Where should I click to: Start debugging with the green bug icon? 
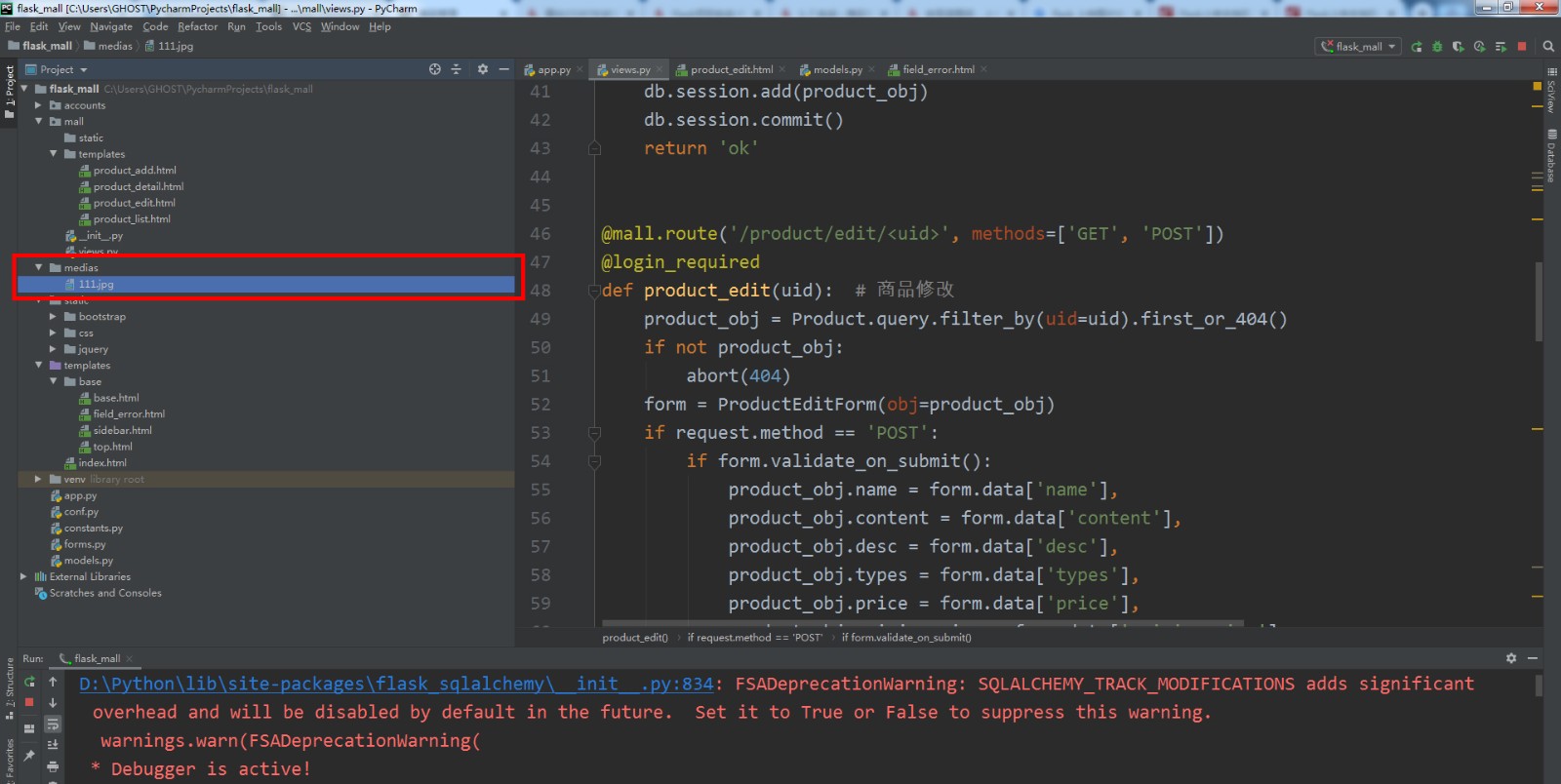[1437, 46]
